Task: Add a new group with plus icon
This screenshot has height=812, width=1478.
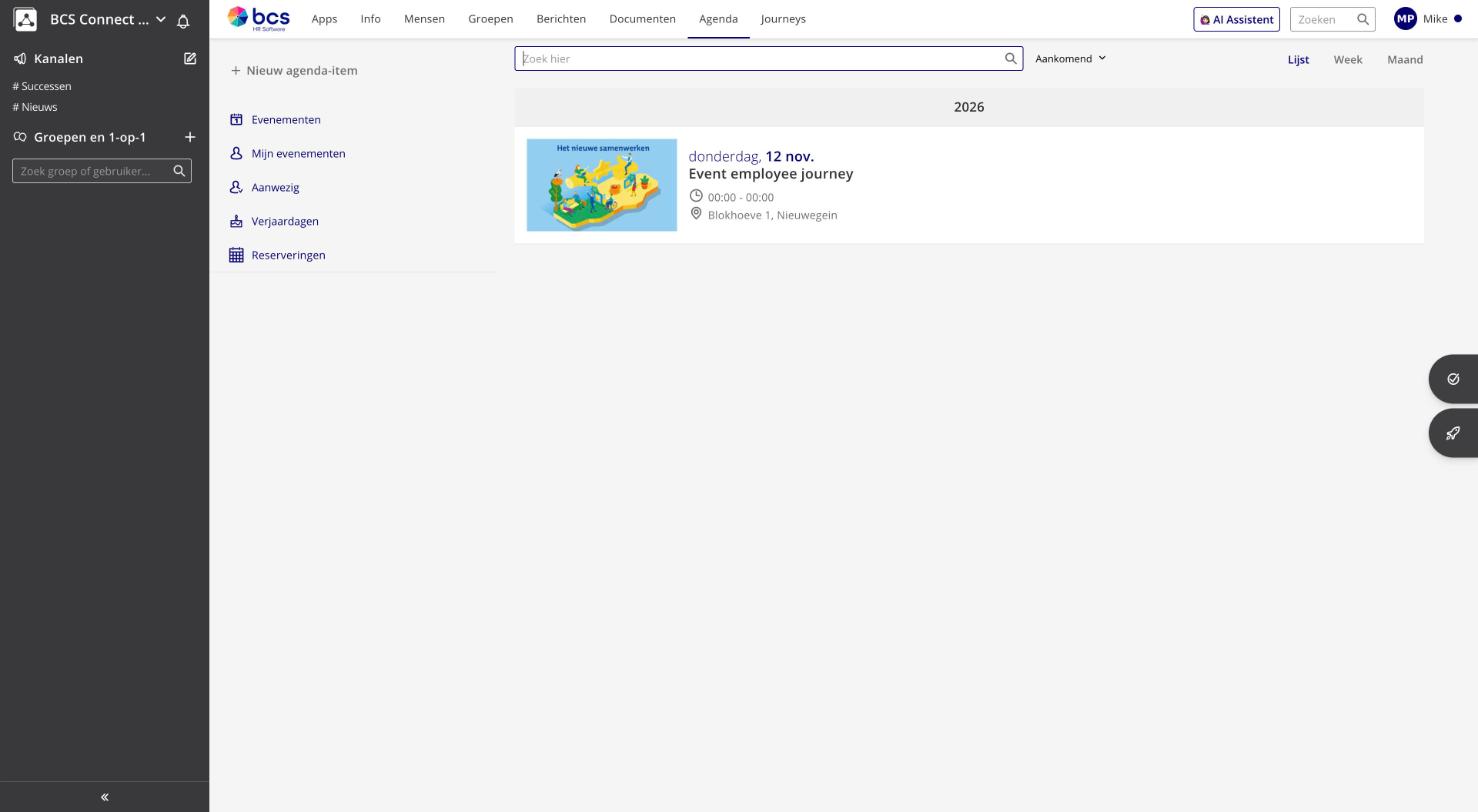Action: (190, 137)
